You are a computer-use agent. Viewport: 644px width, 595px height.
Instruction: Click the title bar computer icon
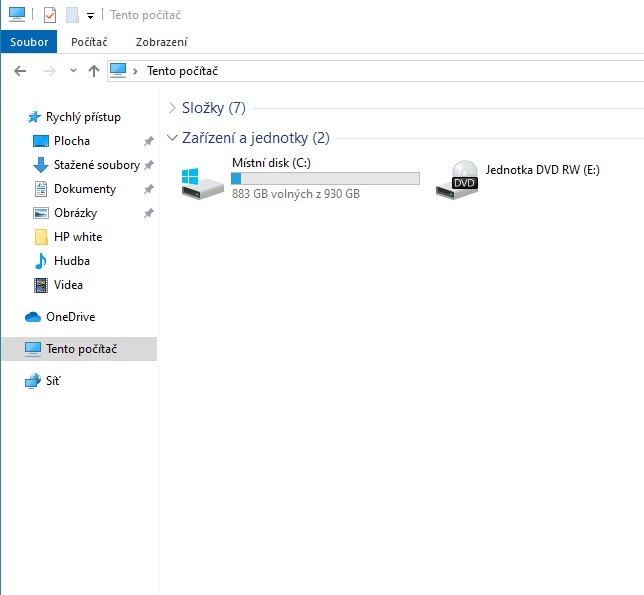(x=17, y=14)
